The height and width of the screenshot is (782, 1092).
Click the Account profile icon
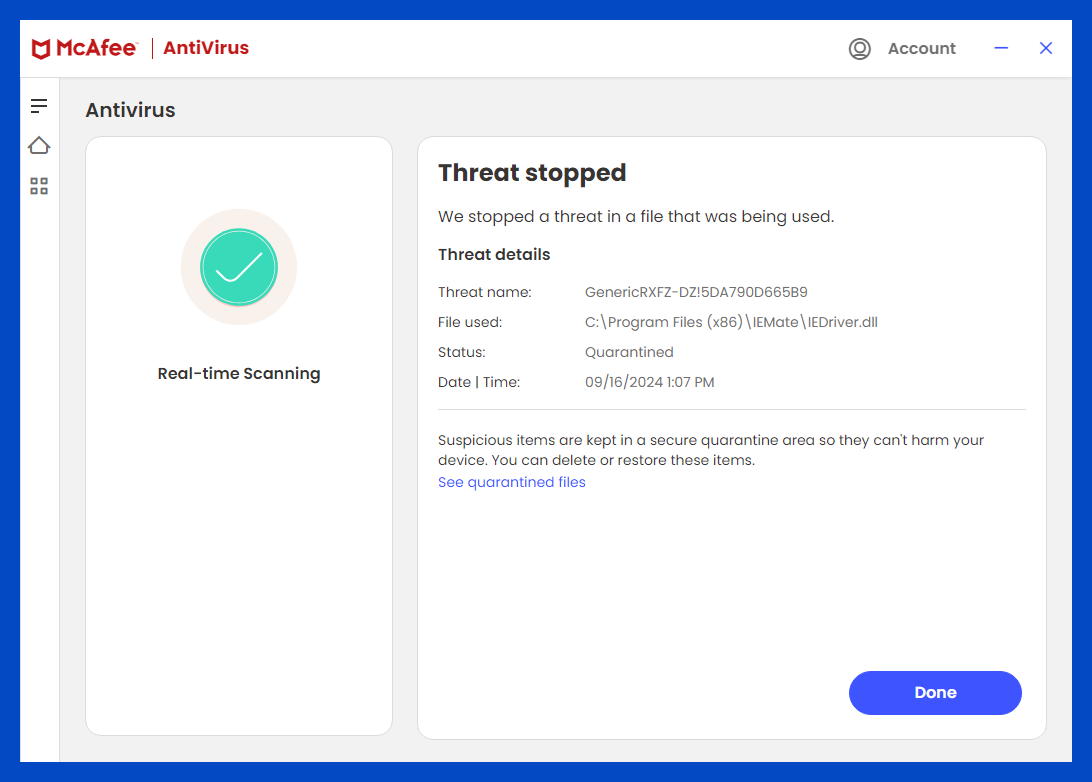[859, 49]
